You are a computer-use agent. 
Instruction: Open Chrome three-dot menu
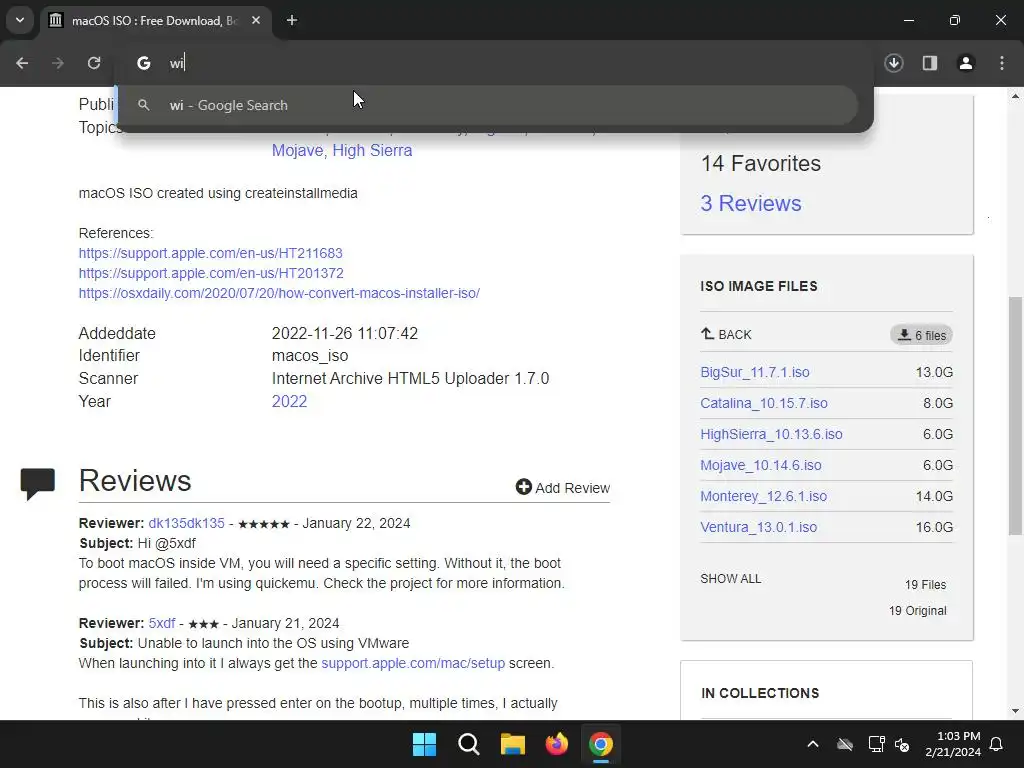1002,63
